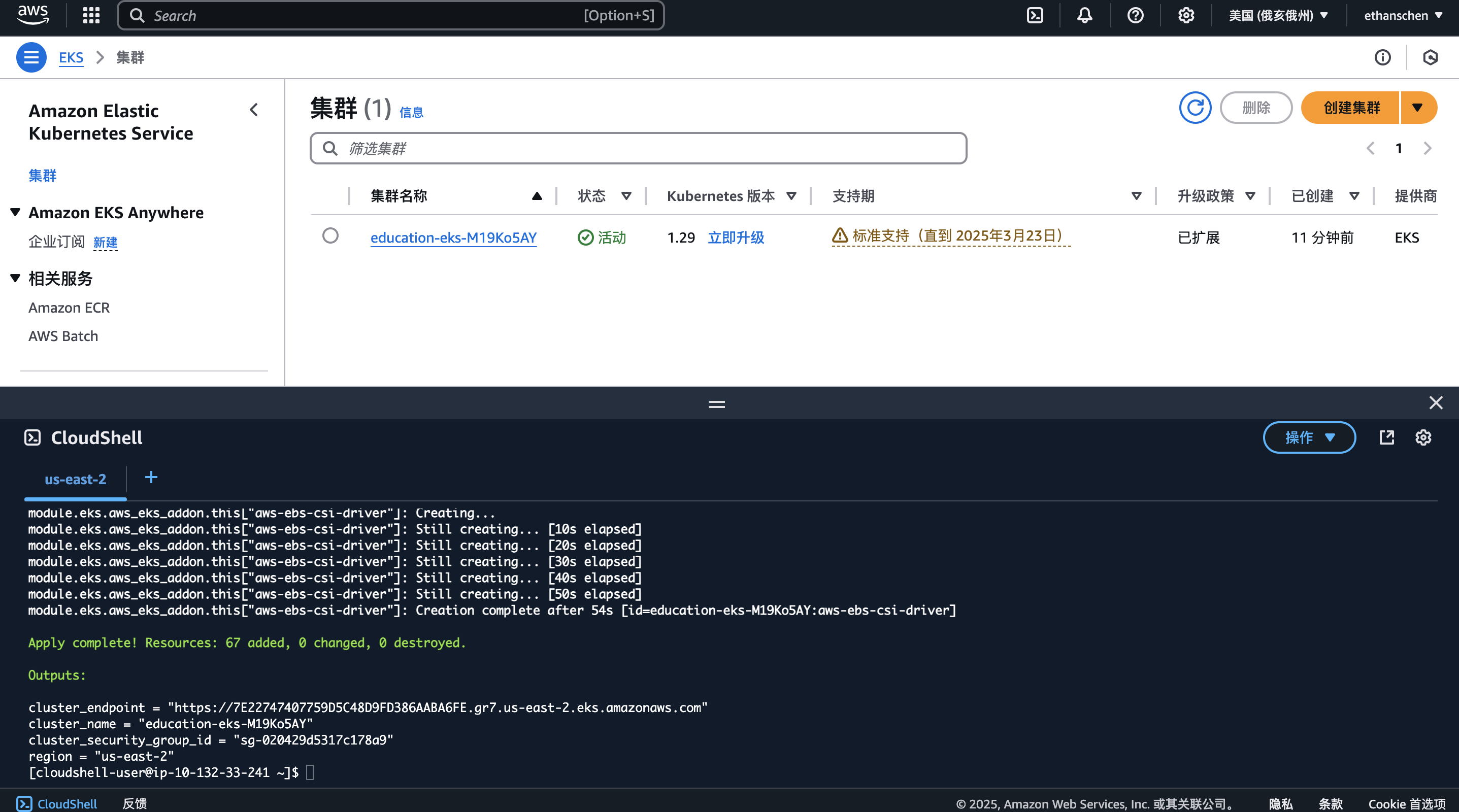1459x812 pixels.
Task: Open the AWS services grid menu
Action: click(91, 15)
